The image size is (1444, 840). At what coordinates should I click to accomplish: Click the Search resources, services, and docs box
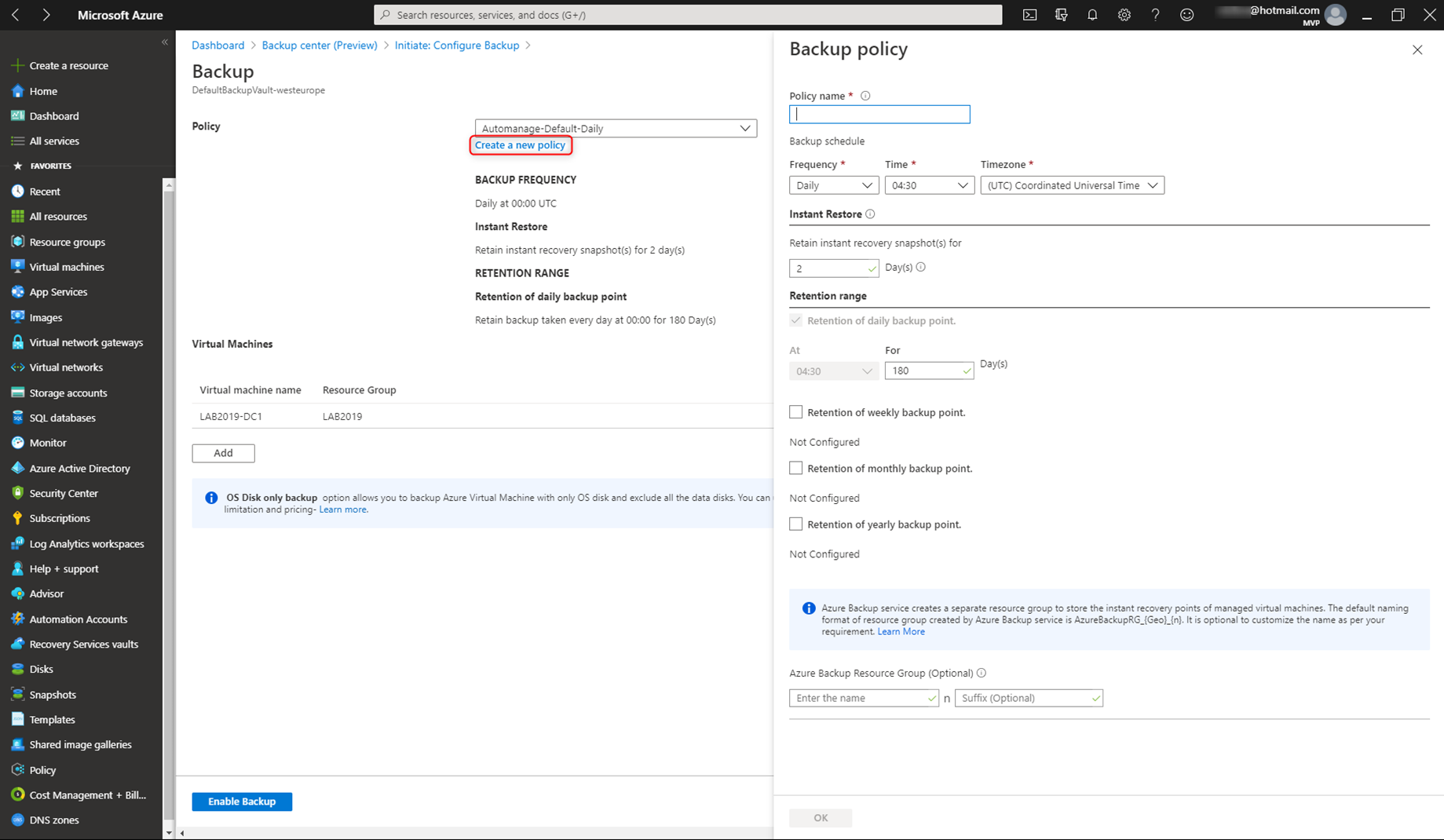(688, 15)
